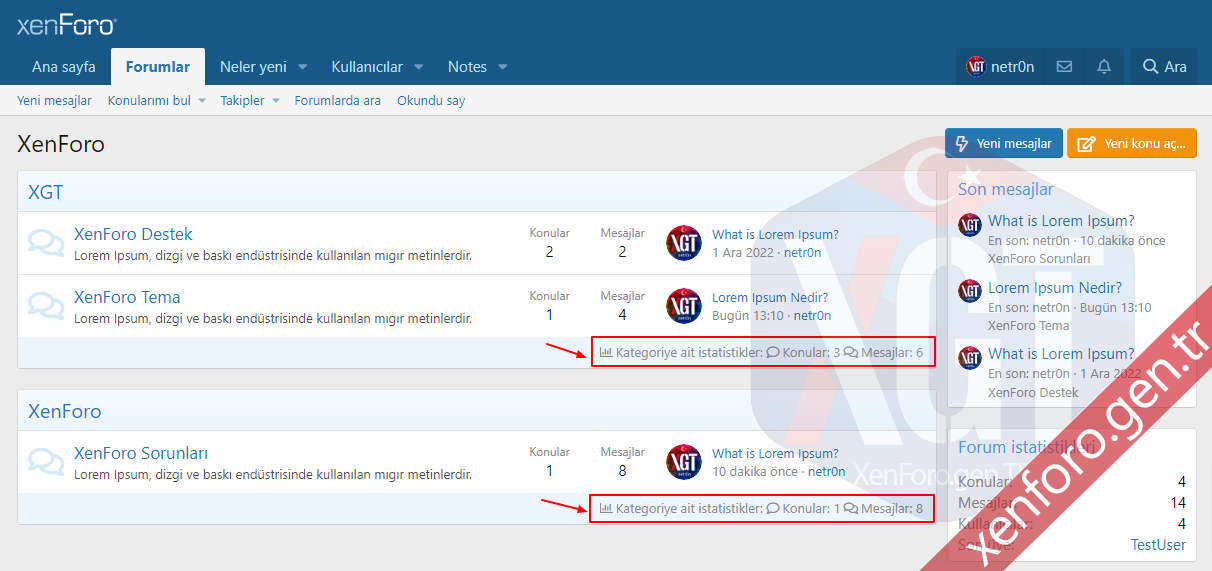Go to the Ana sayfa tab
This screenshot has height=571, width=1212.
[x=64, y=67]
